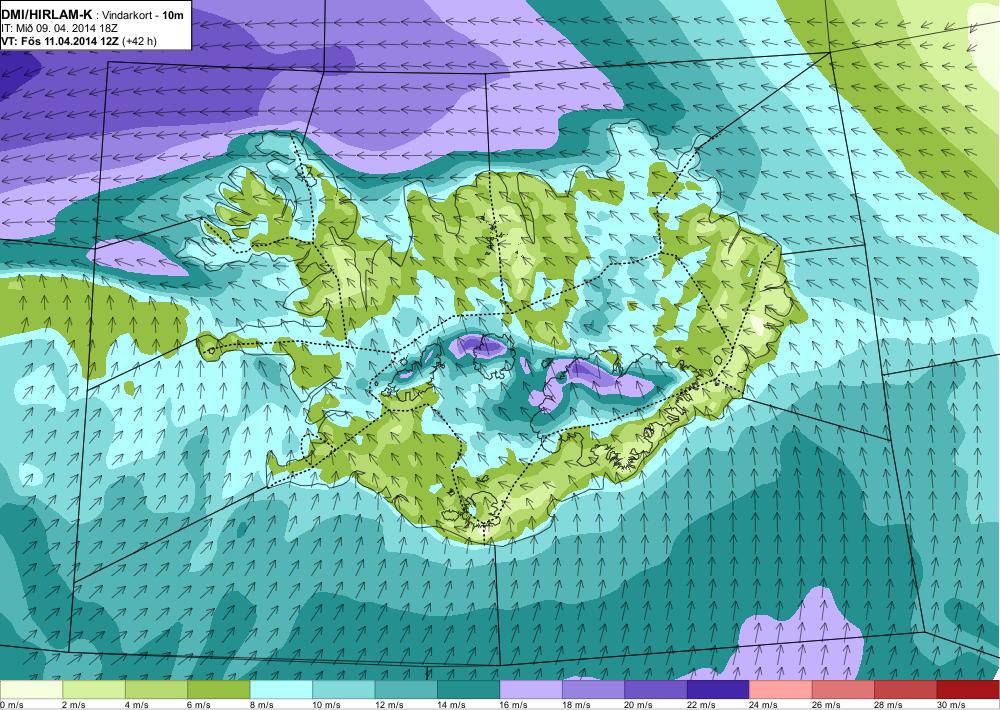Click the '10 m/s' legend label
The width and height of the screenshot is (1000, 710).
(327, 705)
